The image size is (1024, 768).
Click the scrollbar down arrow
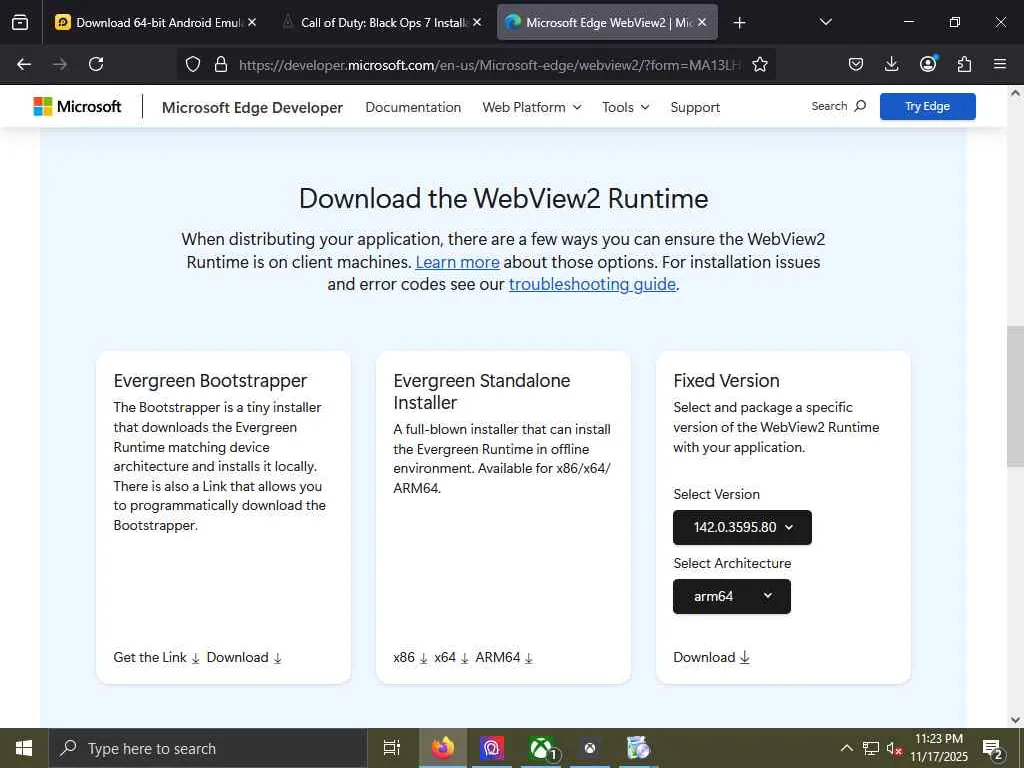[1015, 719]
